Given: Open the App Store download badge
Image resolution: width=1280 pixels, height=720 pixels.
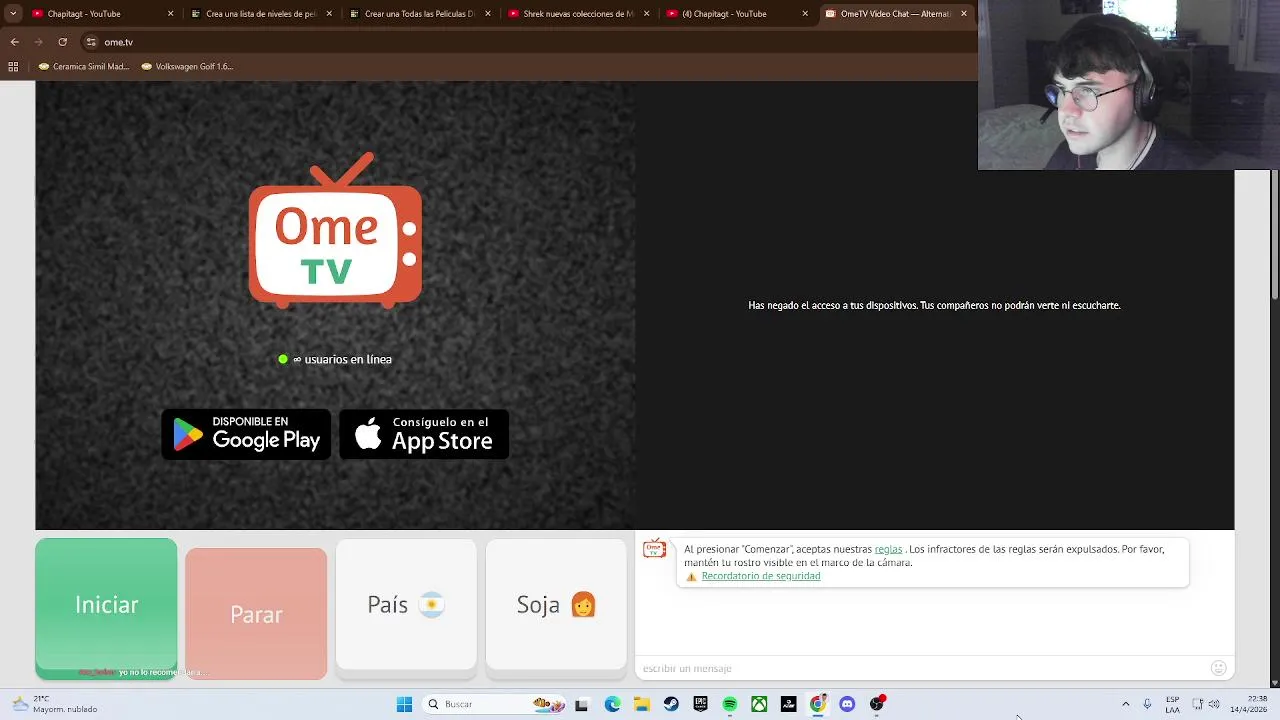Looking at the screenshot, I should point(424,434).
